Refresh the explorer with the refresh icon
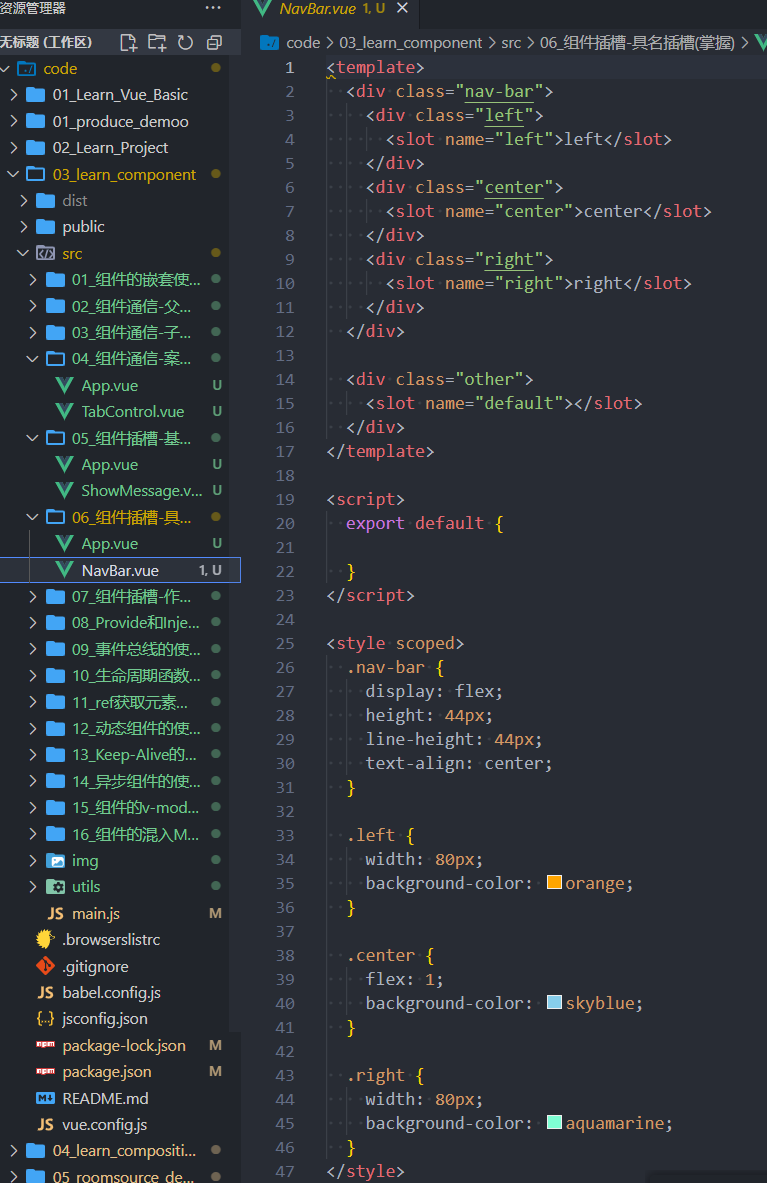767x1183 pixels. pyautogui.click(x=186, y=43)
